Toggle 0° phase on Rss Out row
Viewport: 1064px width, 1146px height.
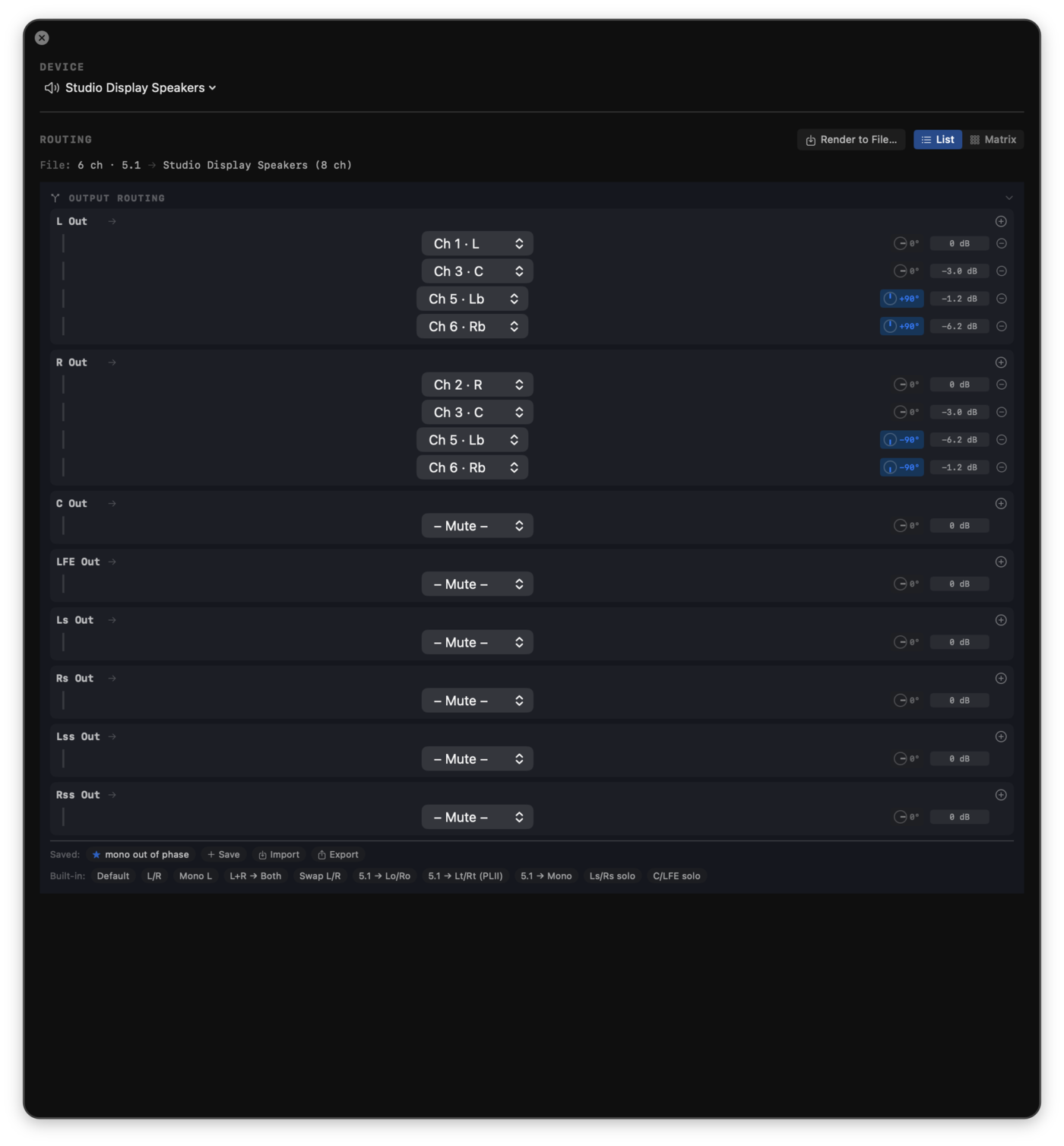[906, 817]
